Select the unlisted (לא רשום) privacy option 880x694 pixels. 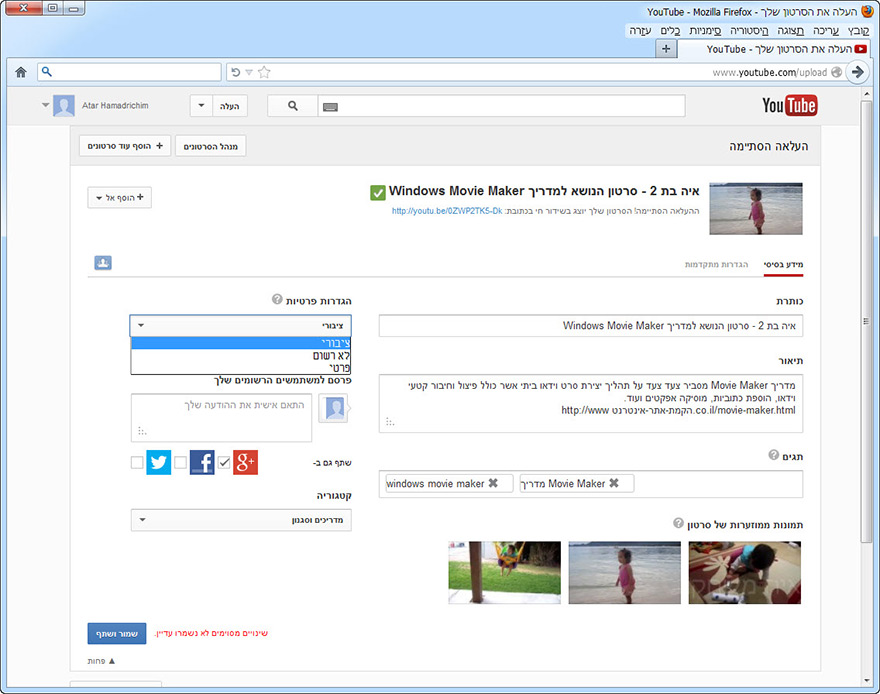241,355
